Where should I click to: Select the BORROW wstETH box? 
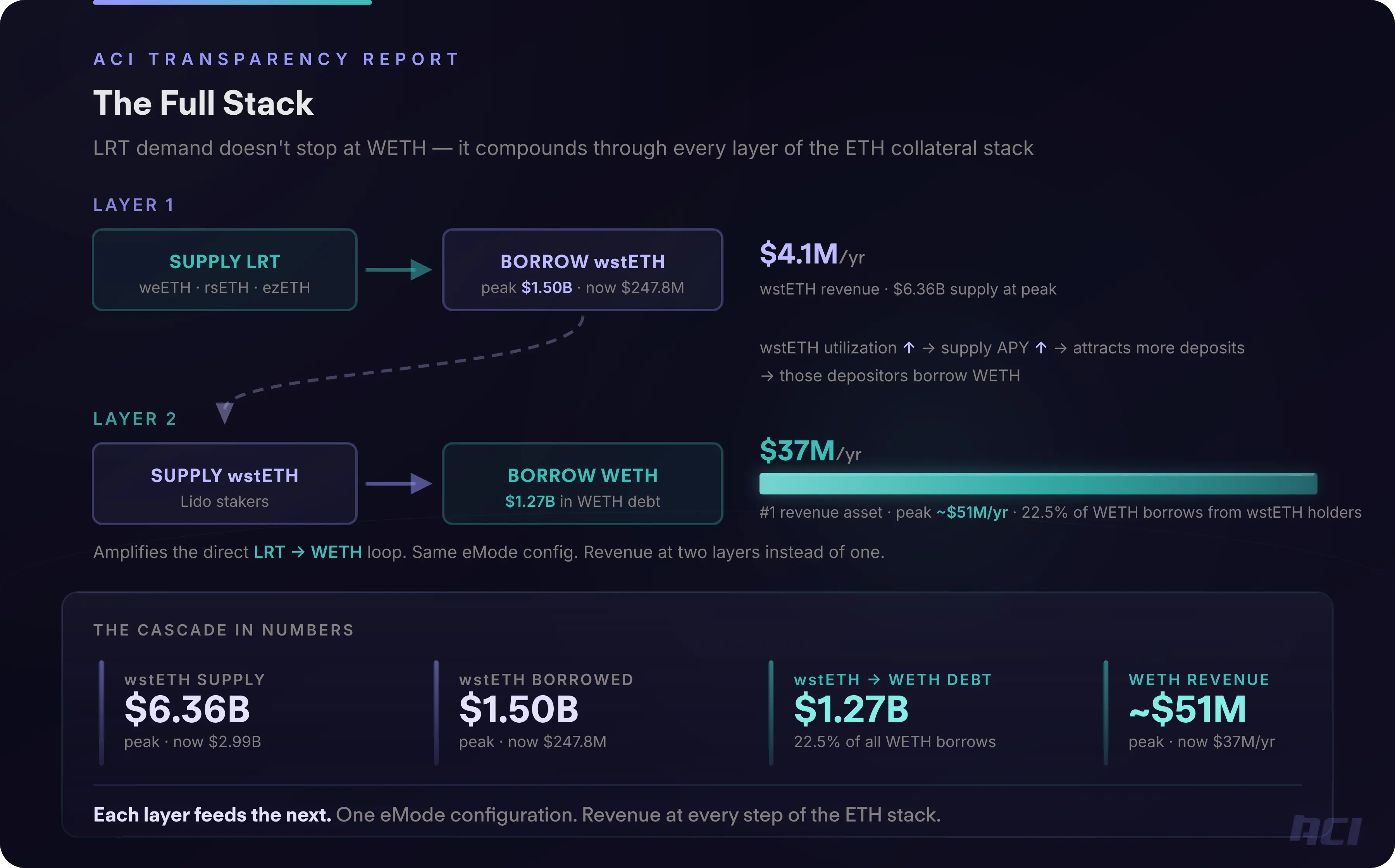582,270
